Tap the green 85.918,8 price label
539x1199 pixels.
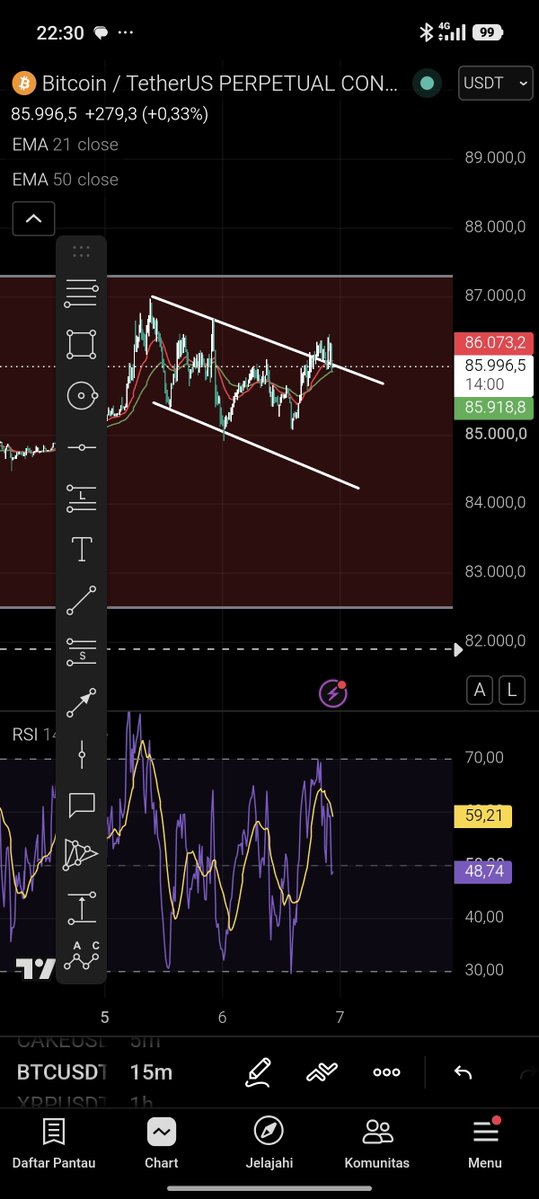pos(494,408)
